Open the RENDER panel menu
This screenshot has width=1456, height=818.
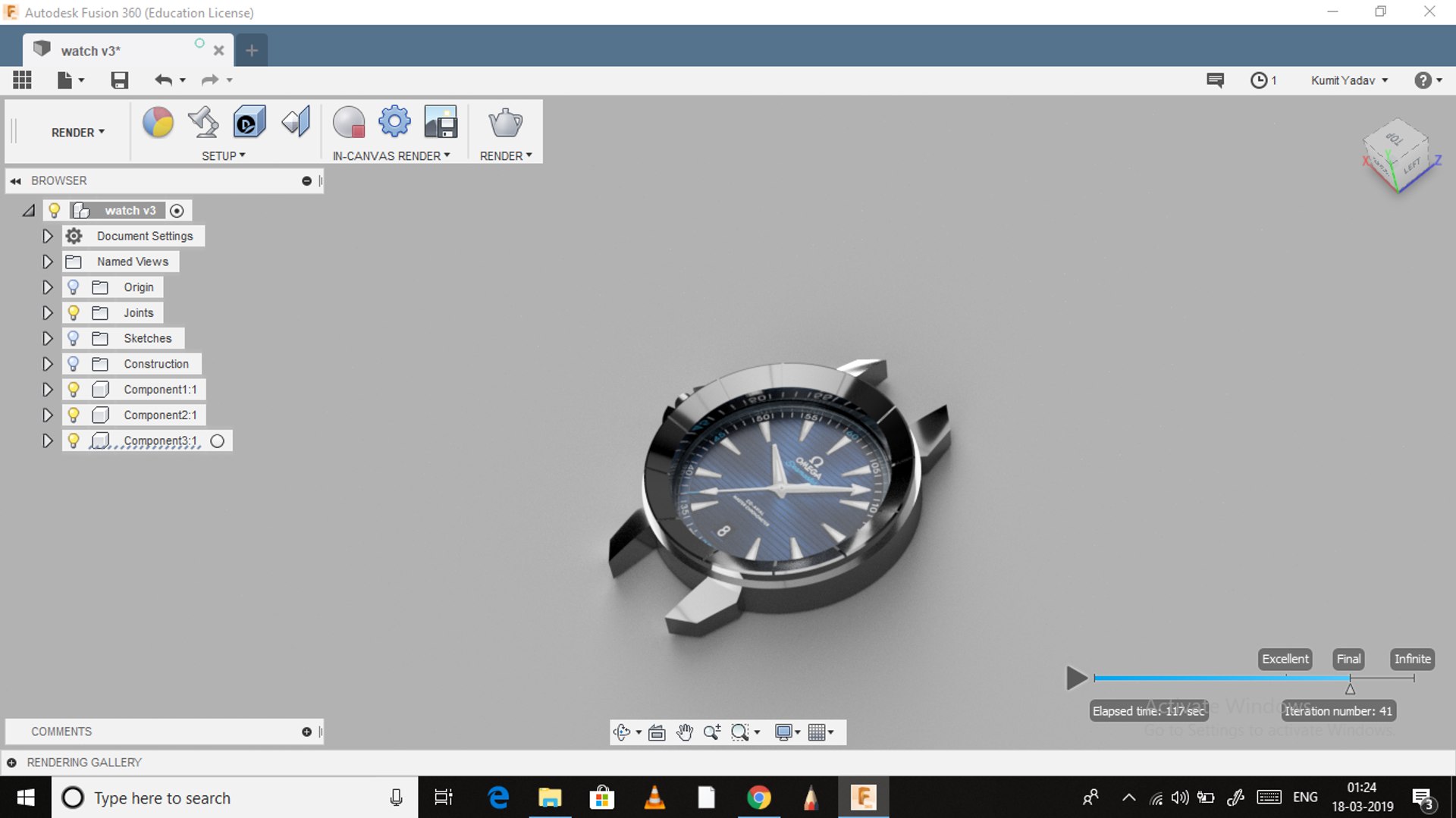[x=506, y=155]
